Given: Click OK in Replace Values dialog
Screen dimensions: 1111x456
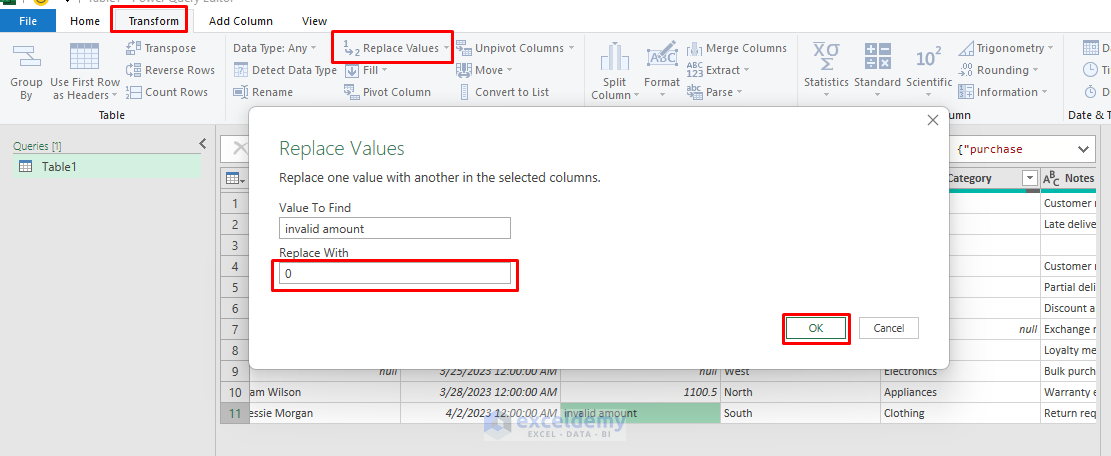Looking at the screenshot, I should [x=816, y=329].
